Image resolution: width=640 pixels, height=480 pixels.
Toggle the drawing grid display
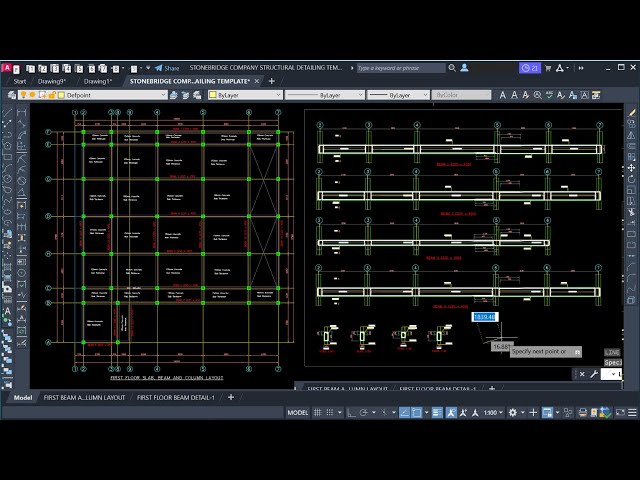coord(318,413)
